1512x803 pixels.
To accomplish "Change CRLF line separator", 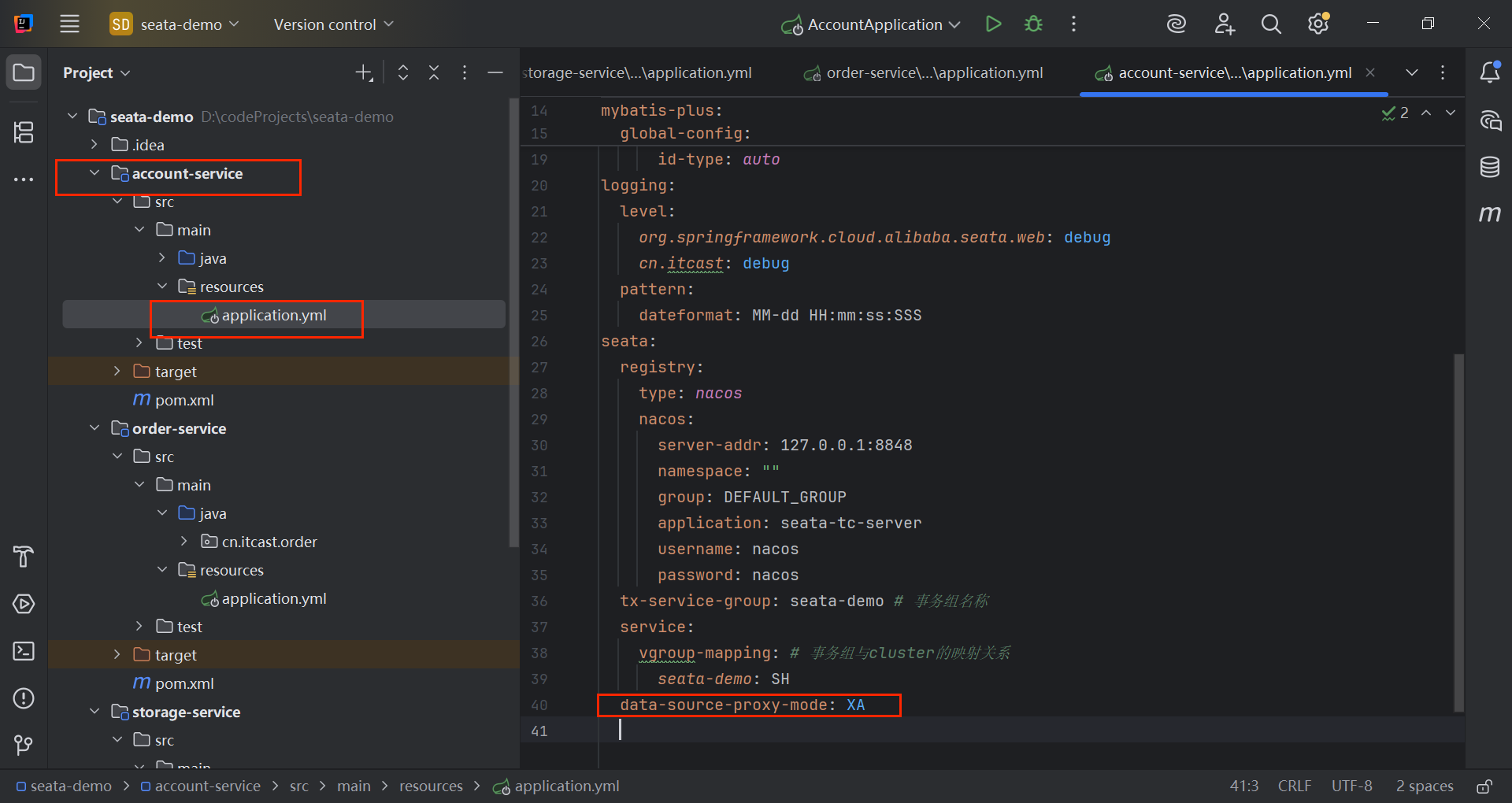I will pyautogui.click(x=1295, y=786).
